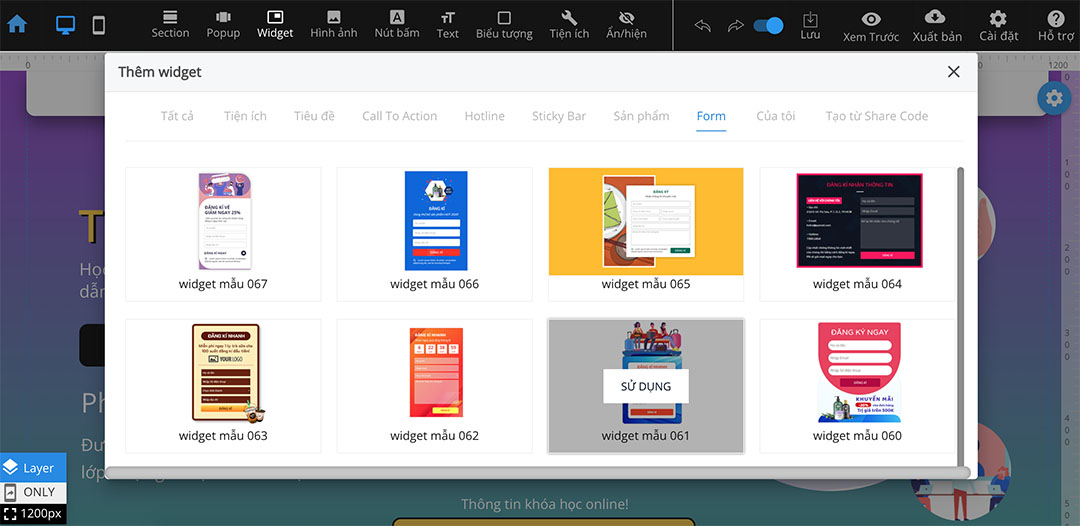Switch to desktop view icon
The height and width of the screenshot is (526, 1080).
point(65,25)
